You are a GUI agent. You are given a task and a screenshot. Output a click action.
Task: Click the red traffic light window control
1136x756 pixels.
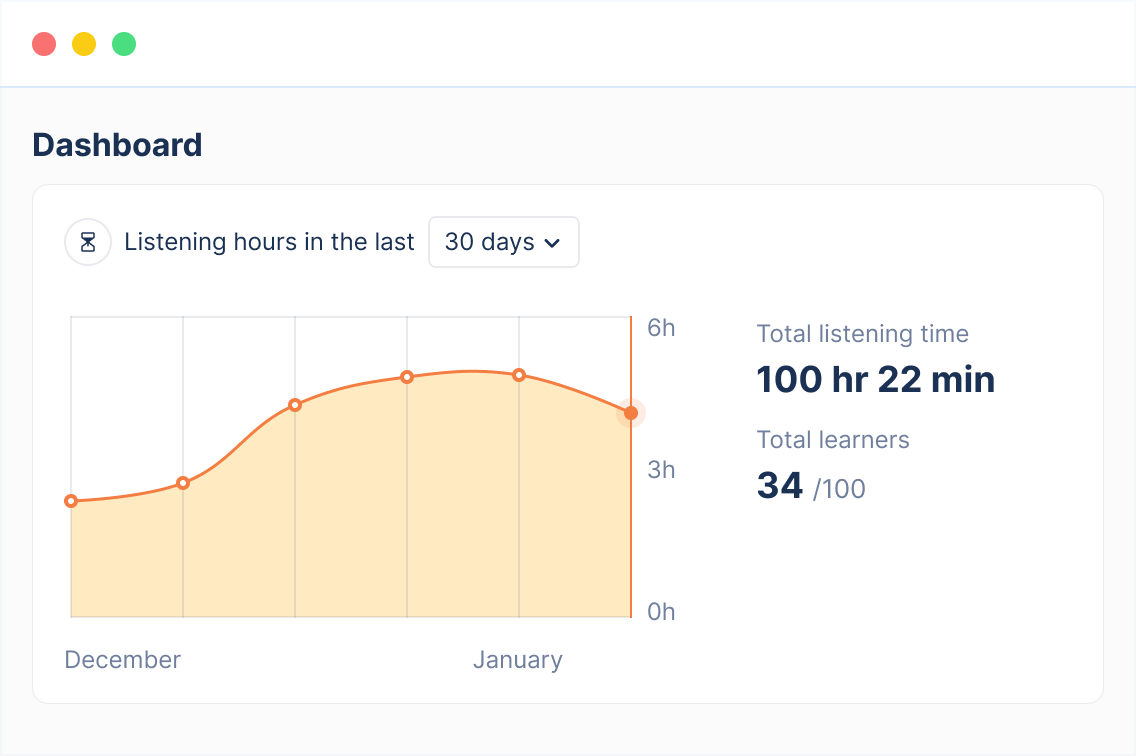[x=44, y=44]
